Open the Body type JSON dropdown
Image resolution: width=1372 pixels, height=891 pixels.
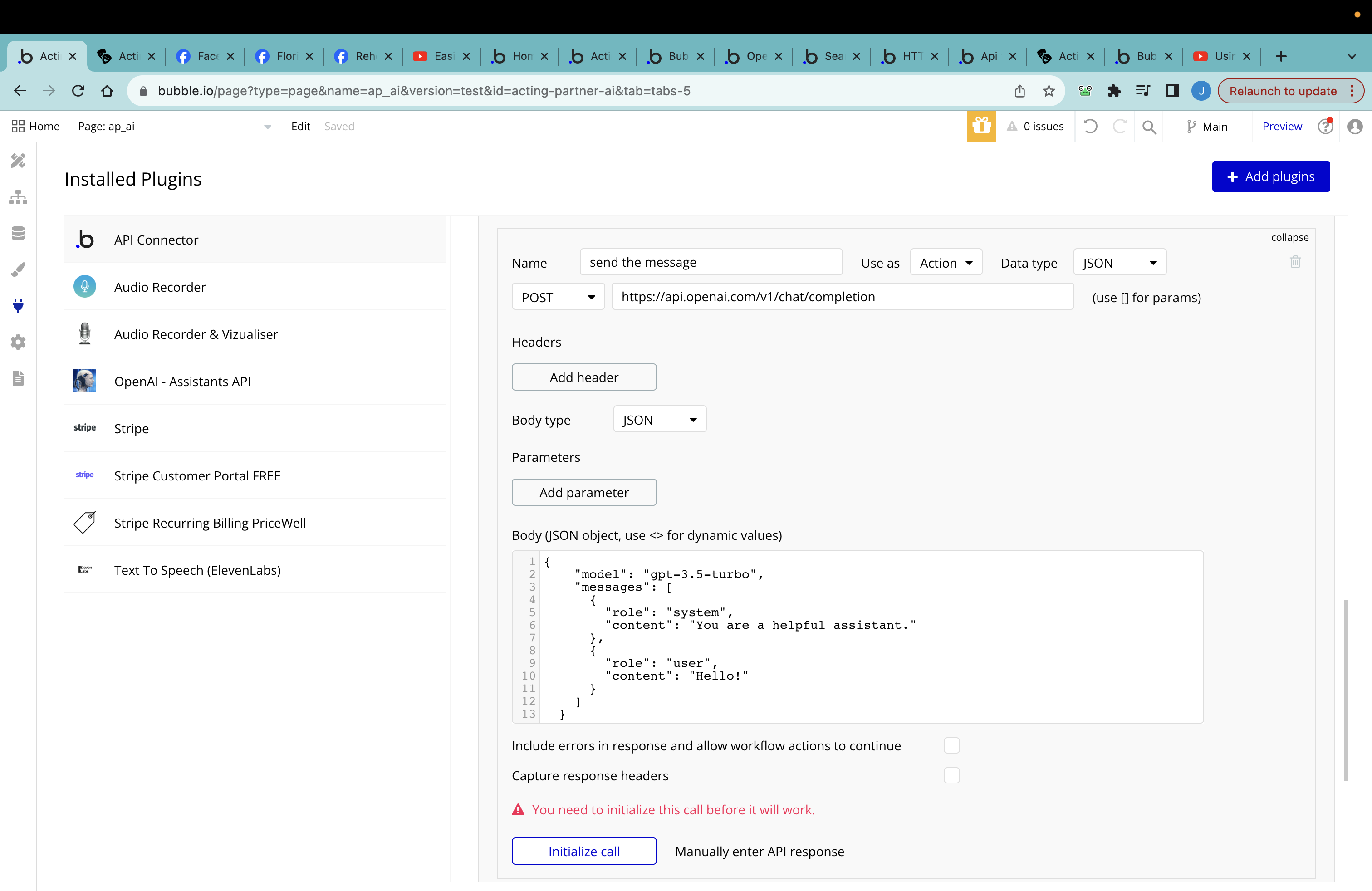coord(660,420)
